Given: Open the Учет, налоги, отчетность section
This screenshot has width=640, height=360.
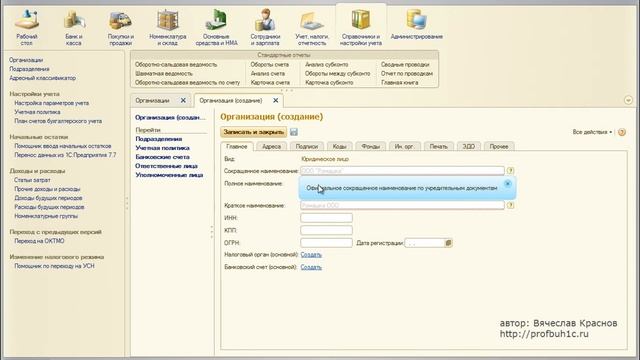Looking at the screenshot, I should (x=312, y=27).
